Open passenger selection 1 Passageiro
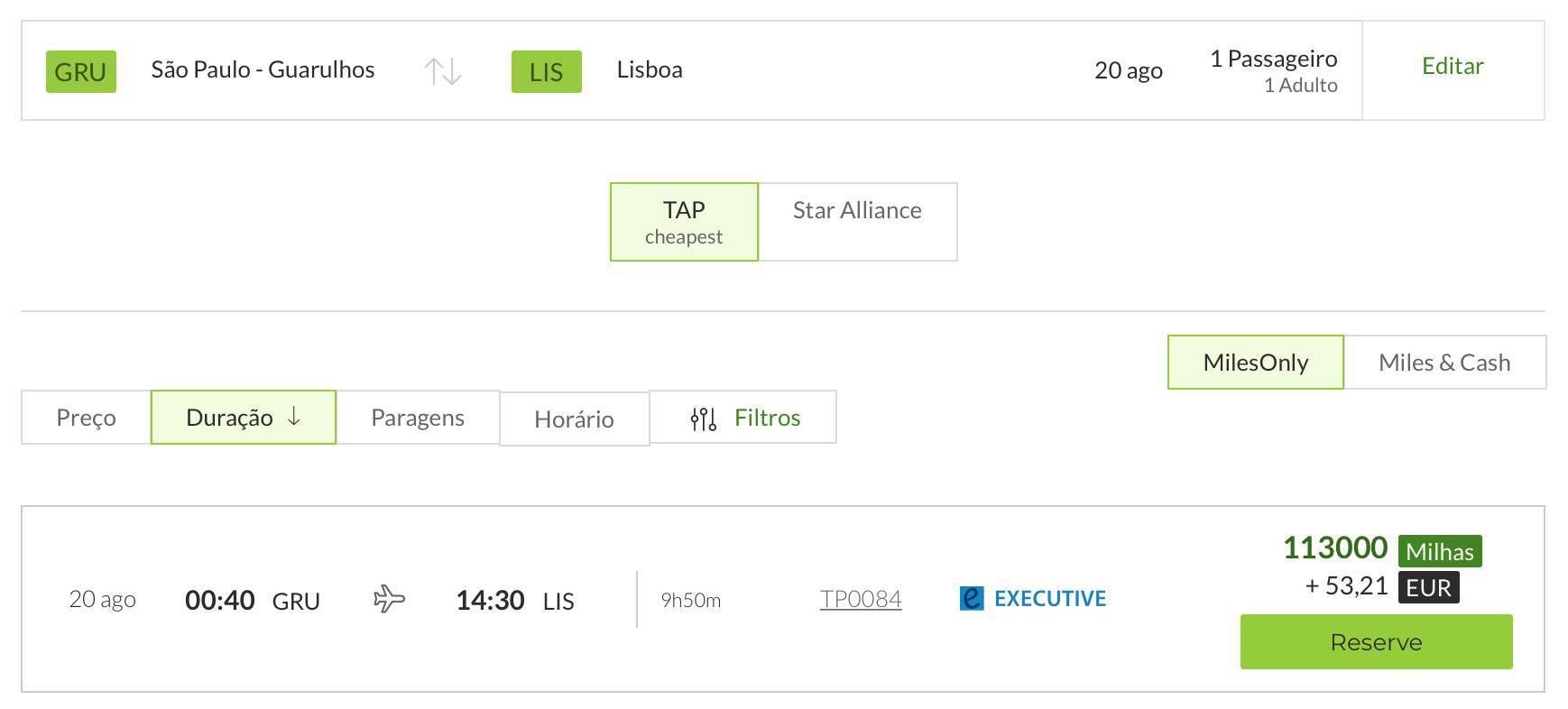The width and height of the screenshot is (1568, 709). click(x=1273, y=70)
